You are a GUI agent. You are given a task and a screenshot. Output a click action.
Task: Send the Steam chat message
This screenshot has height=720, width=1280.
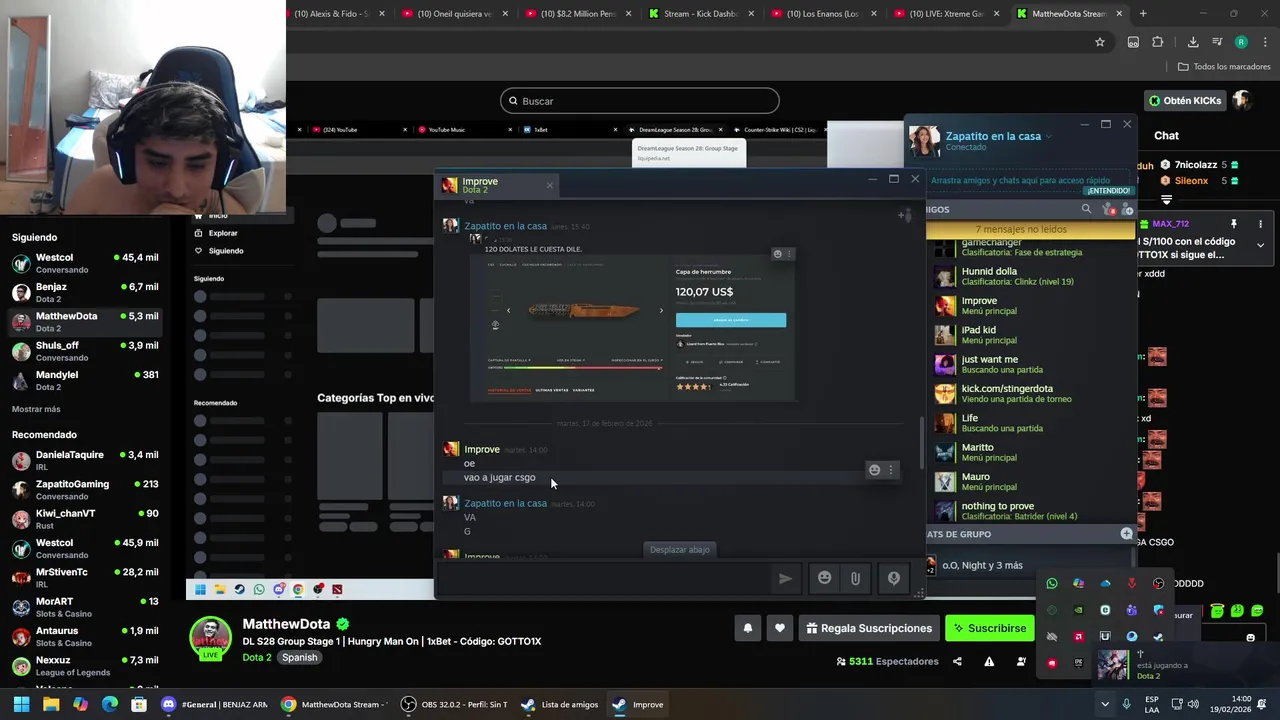(785, 578)
